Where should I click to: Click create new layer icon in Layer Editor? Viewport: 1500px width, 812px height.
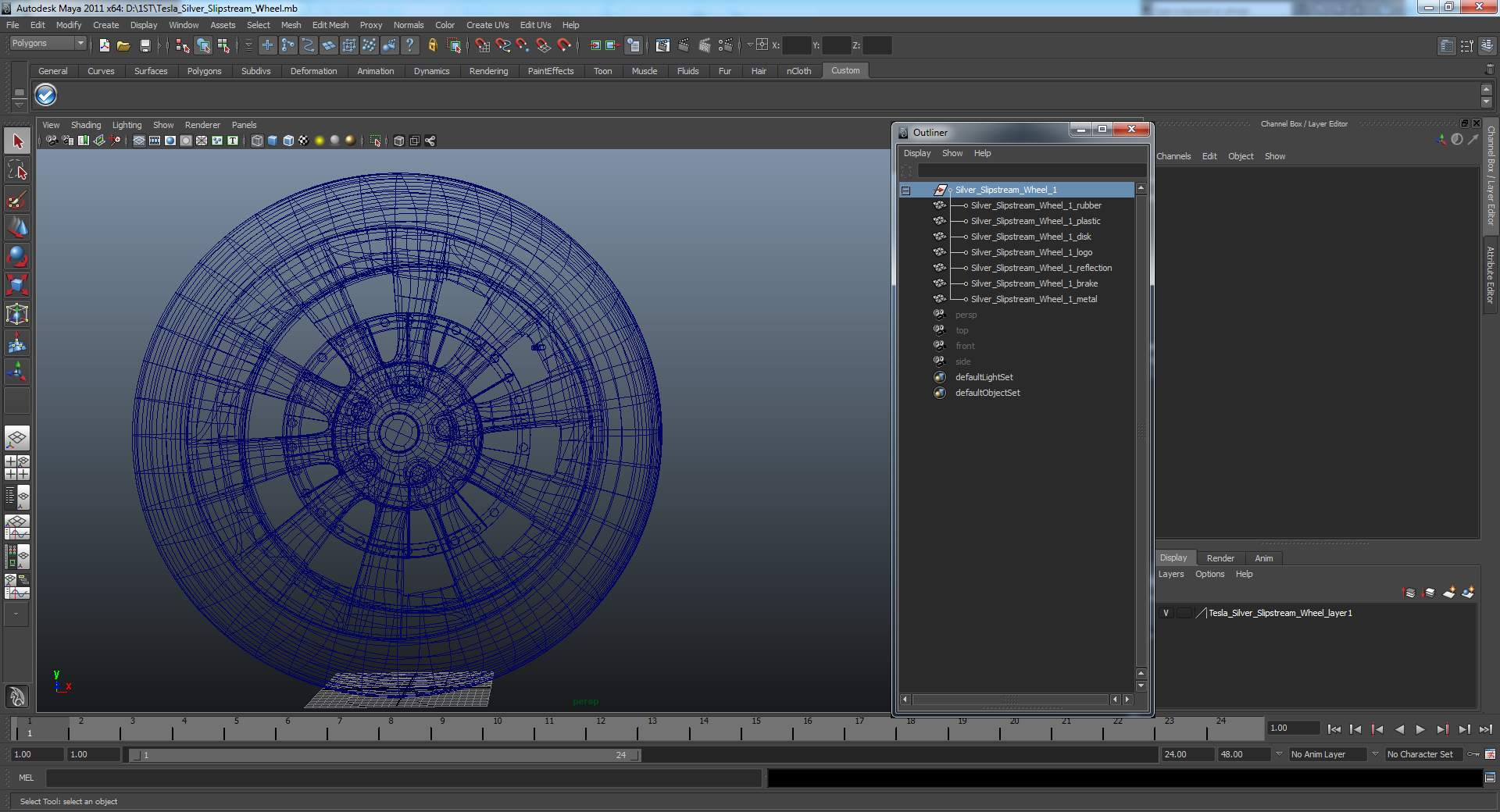click(1448, 593)
